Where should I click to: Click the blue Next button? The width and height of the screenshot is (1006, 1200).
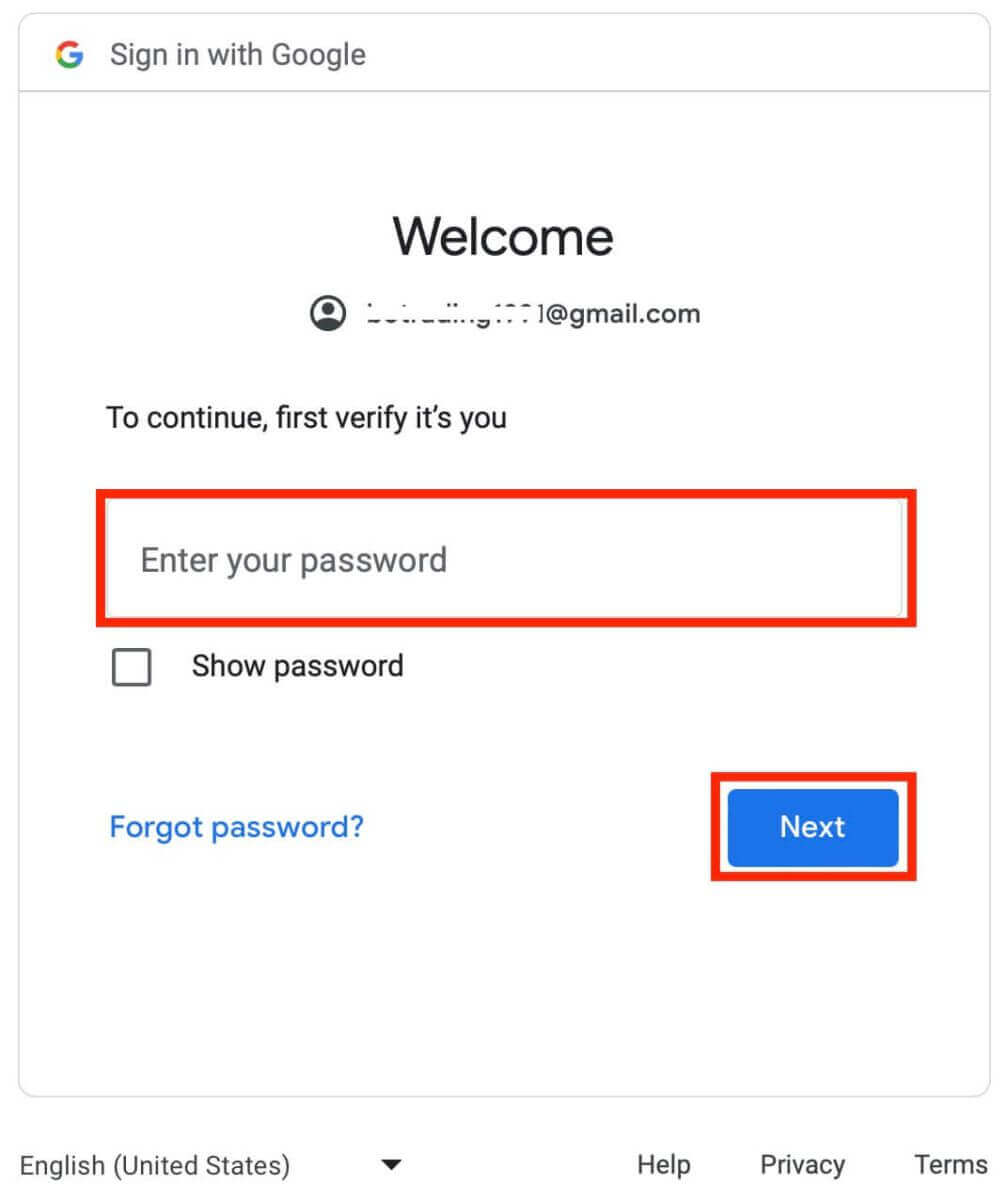(813, 827)
